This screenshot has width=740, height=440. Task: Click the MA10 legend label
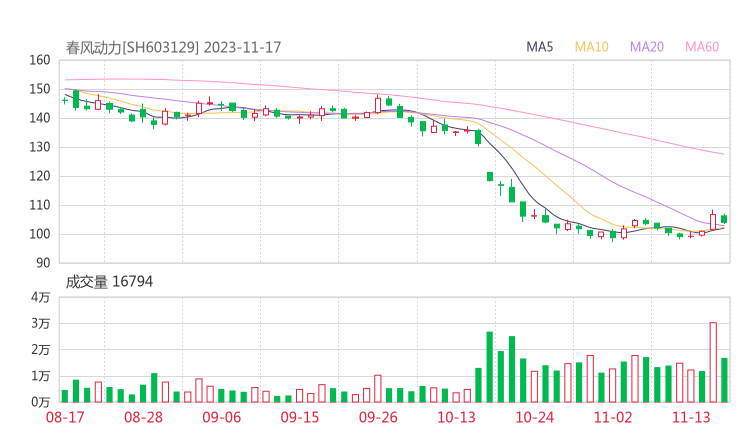click(591, 47)
